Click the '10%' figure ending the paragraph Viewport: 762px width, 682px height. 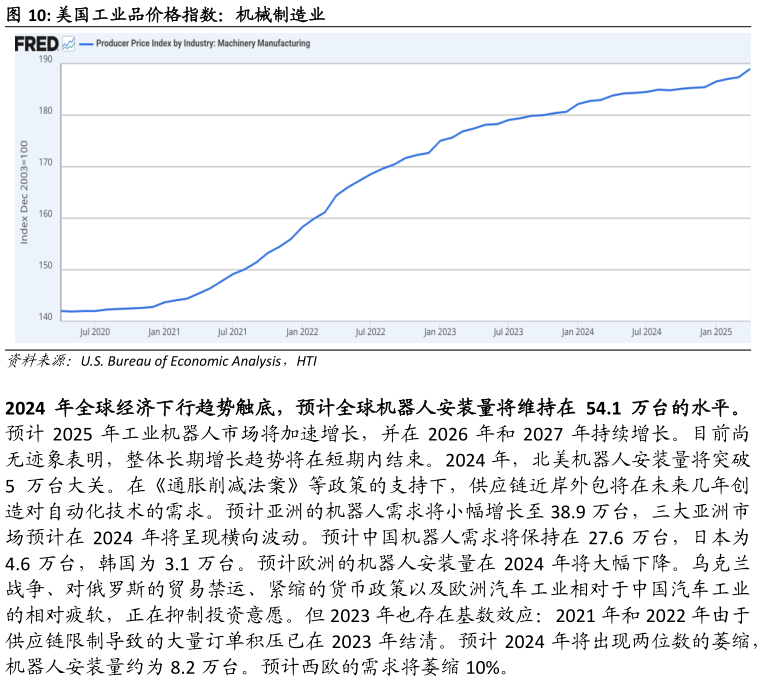[x=483, y=667]
